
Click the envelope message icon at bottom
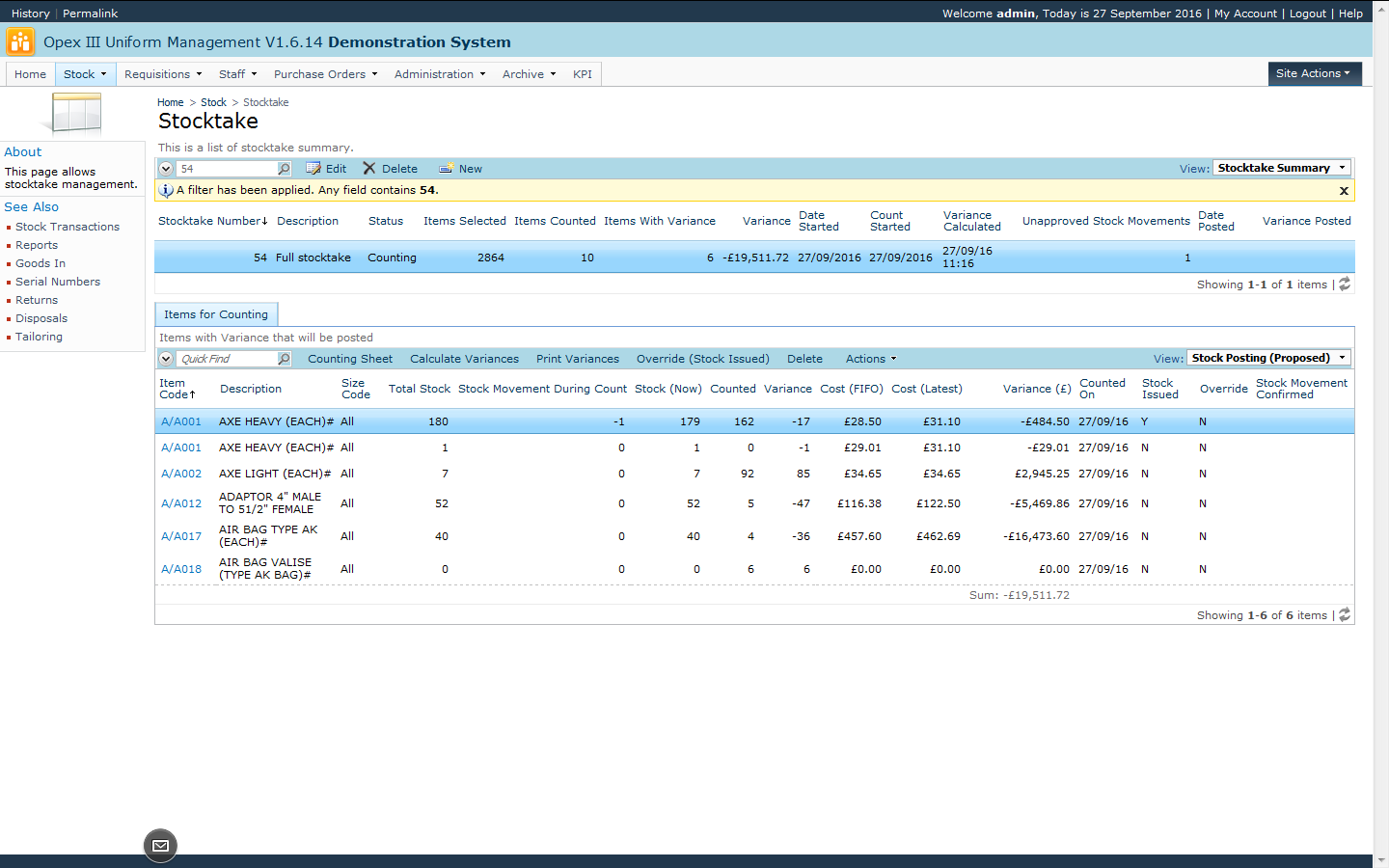point(160,846)
